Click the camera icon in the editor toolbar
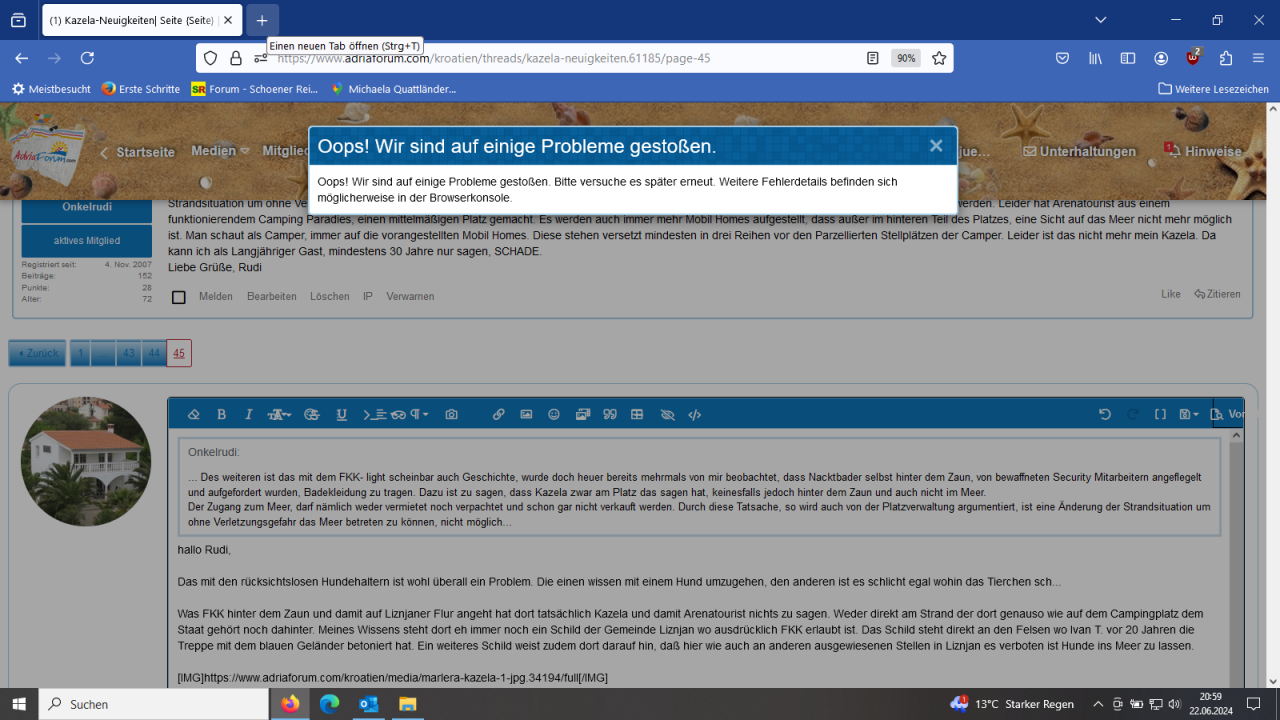 coord(452,415)
